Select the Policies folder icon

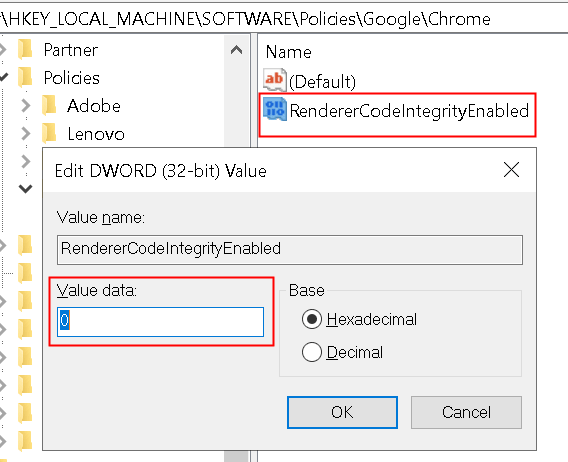(25, 77)
